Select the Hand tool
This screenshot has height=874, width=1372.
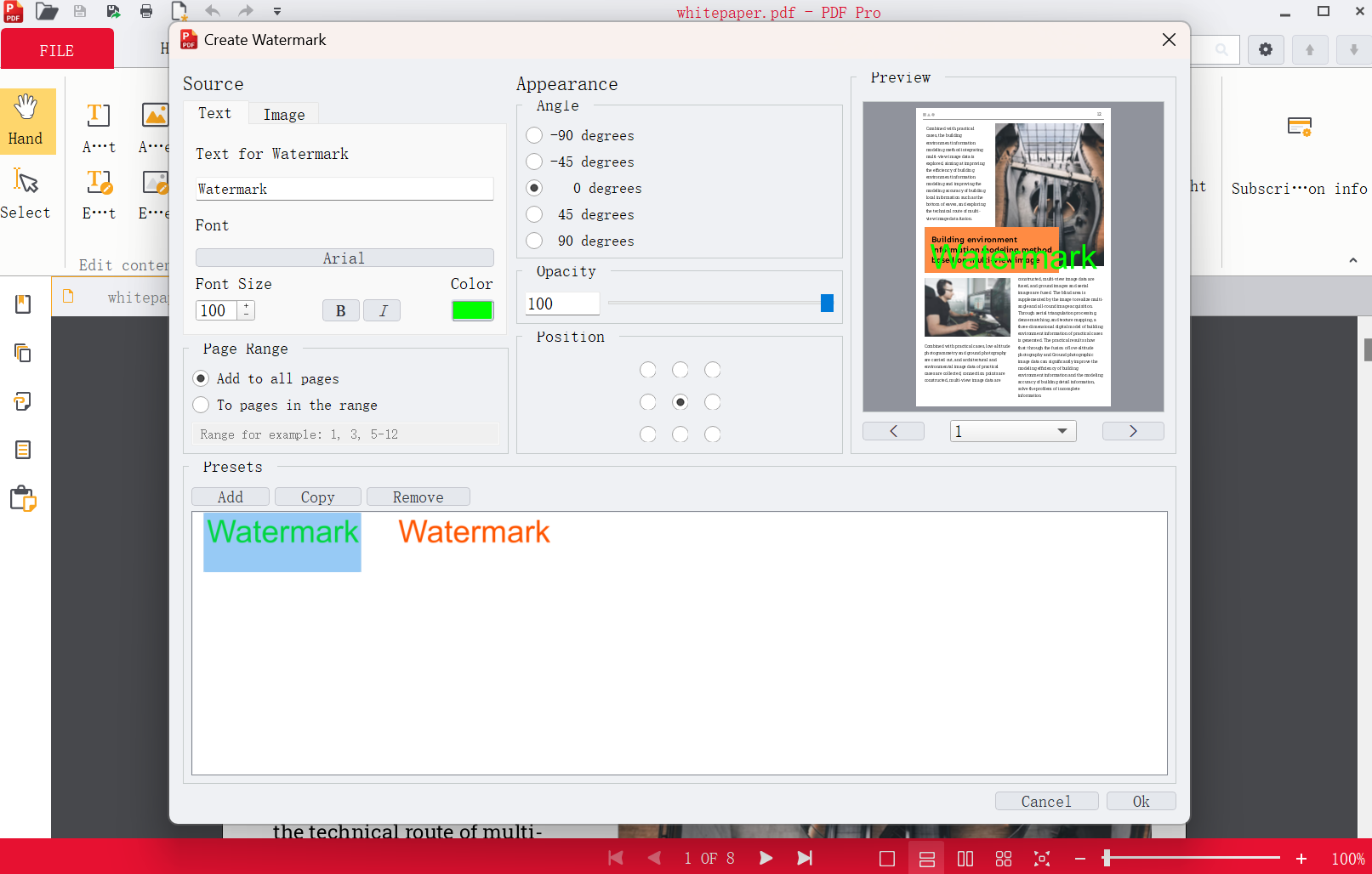[x=26, y=121]
